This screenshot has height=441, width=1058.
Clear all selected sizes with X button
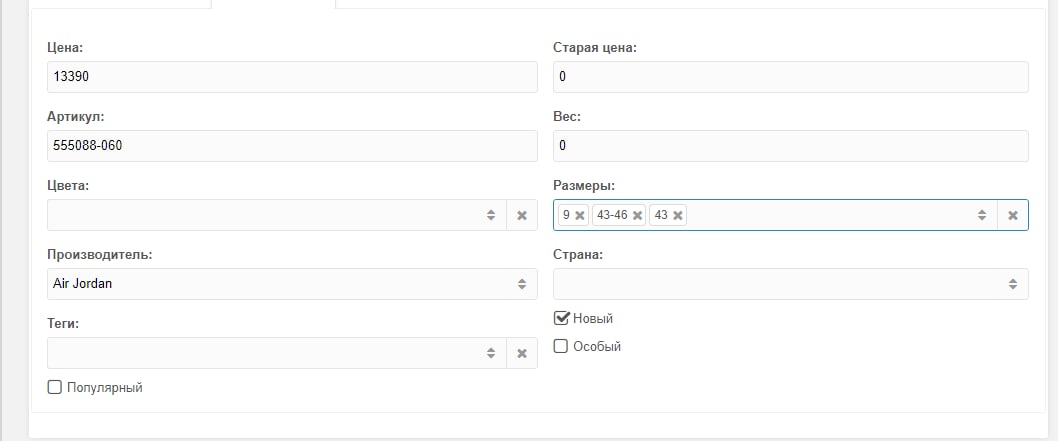(1012, 215)
